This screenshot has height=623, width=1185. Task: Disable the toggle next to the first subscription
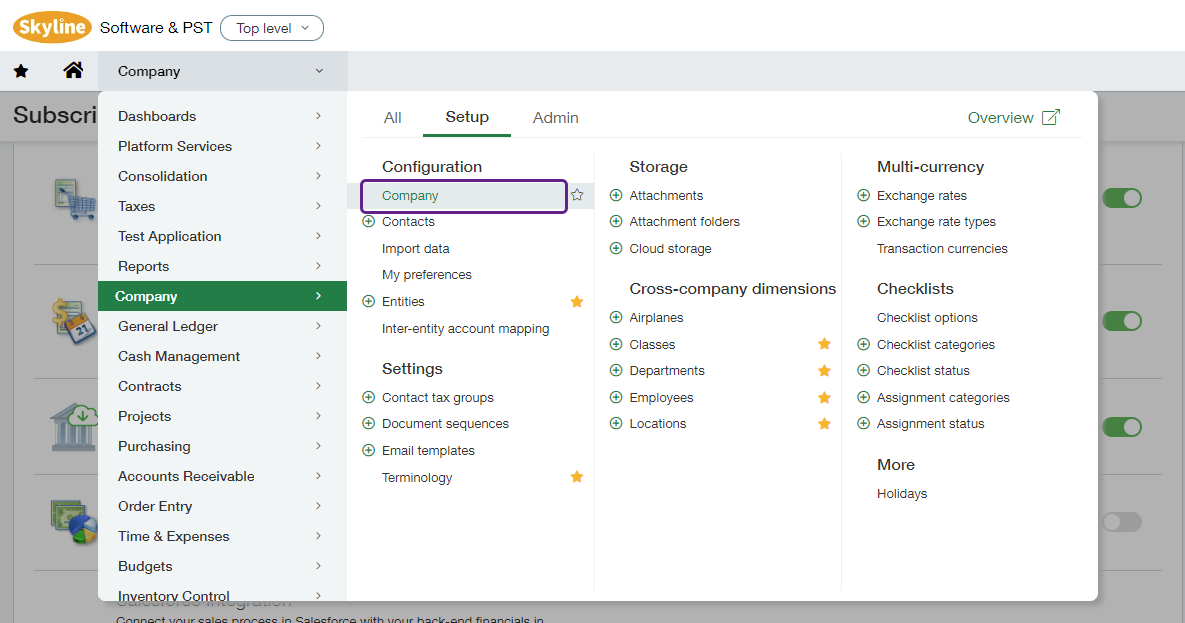point(1121,197)
